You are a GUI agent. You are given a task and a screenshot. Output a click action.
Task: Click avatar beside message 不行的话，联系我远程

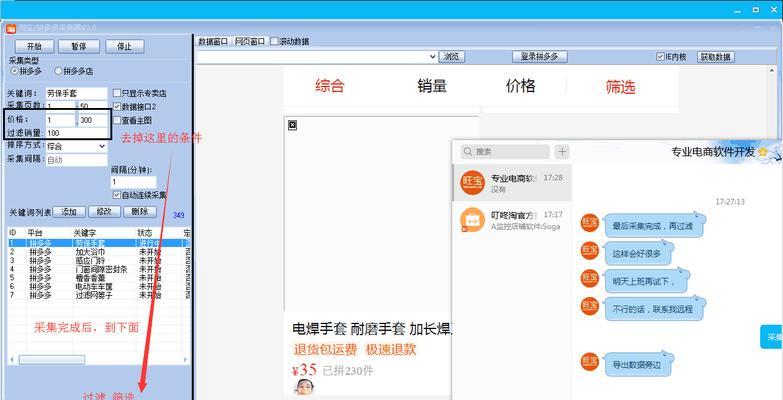[x=590, y=306]
